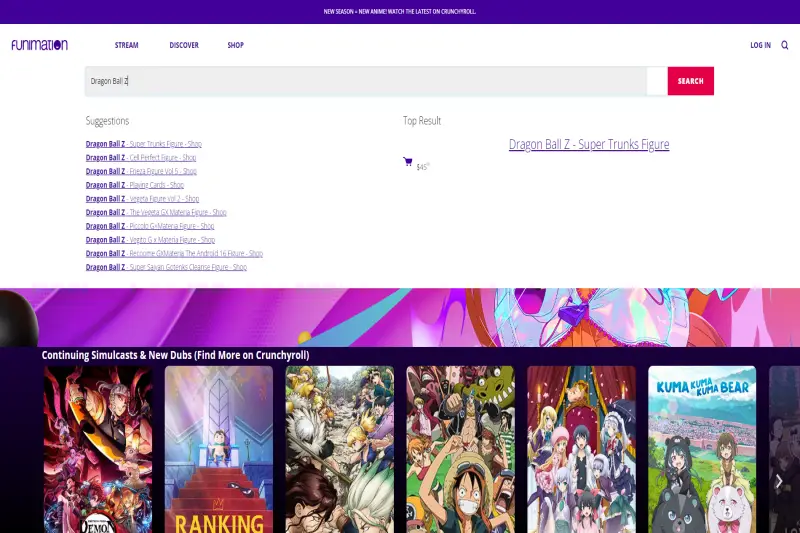Open Vegito G x Materia Figure suggestion
The height and width of the screenshot is (533, 800).
[x=151, y=240]
